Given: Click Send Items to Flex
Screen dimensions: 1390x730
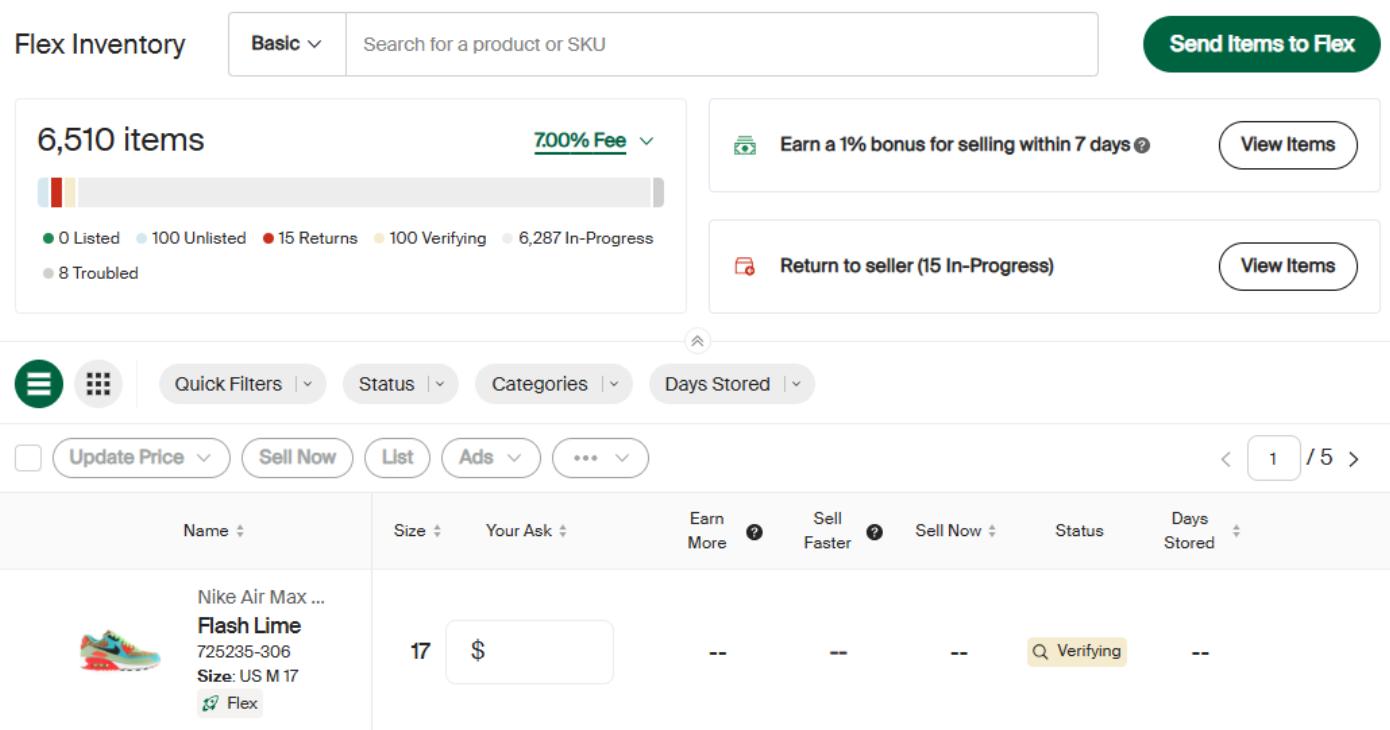Looking at the screenshot, I should pyautogui.click(x=1262, y=44).
